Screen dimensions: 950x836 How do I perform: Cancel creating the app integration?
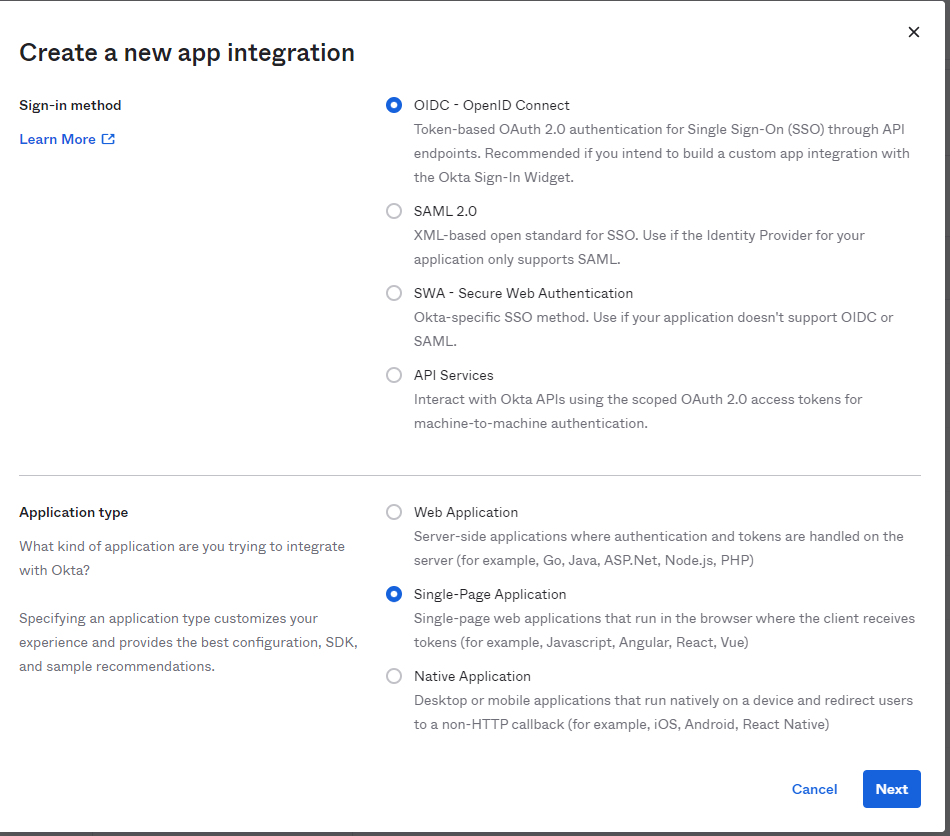click(814, 789)
